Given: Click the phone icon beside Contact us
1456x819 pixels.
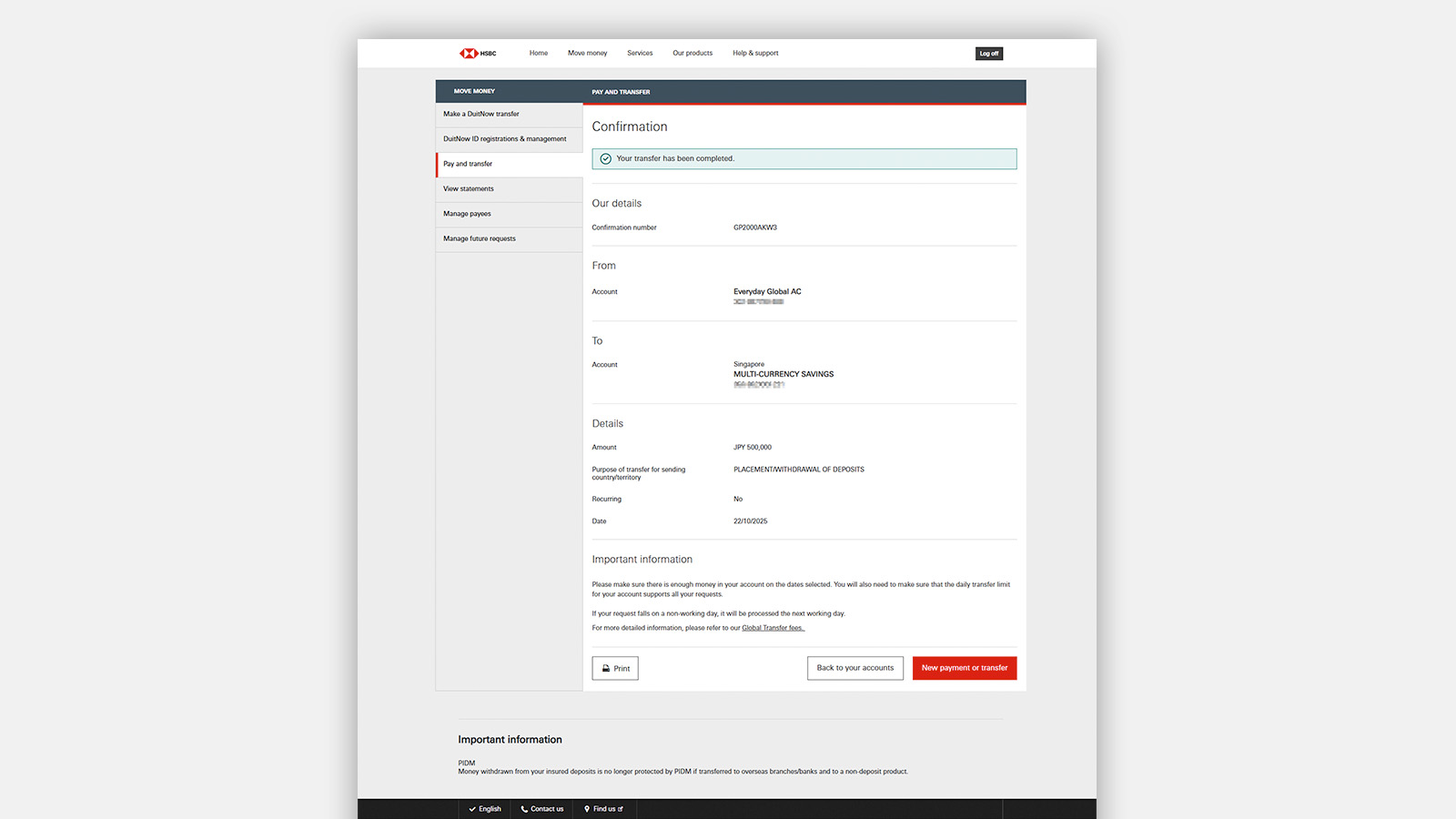Looking at the screenshot, I should (x=524, y=809).
